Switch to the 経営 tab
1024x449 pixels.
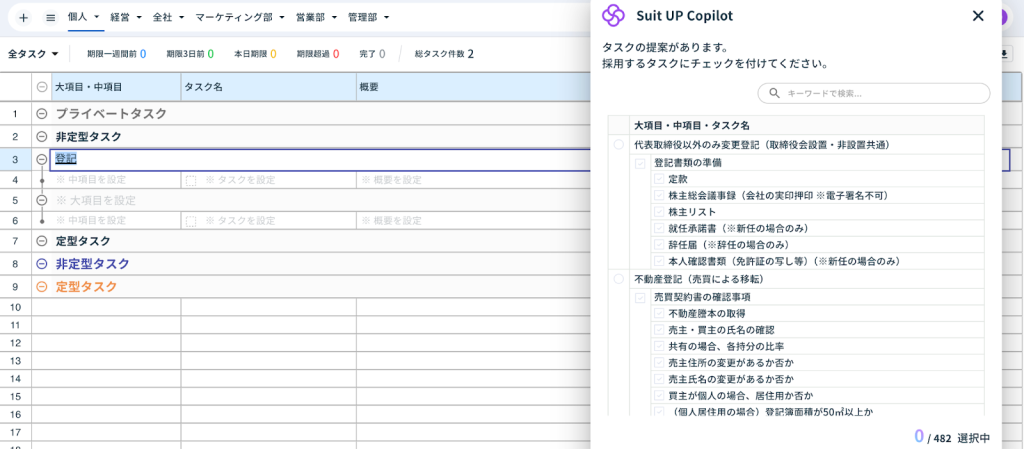click(x=120, y=18)
